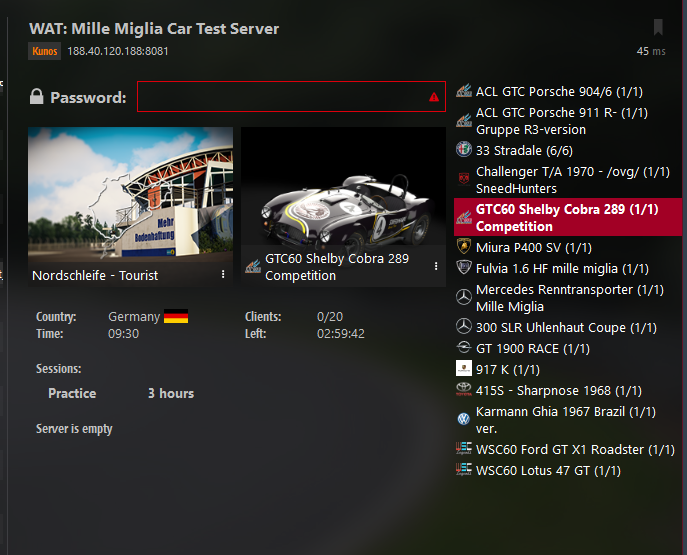The height and width of the screenshot is (555, 687).
Task: Click WSC logo beside Ford GT X1 Roadster
Action: coord(464,448)
